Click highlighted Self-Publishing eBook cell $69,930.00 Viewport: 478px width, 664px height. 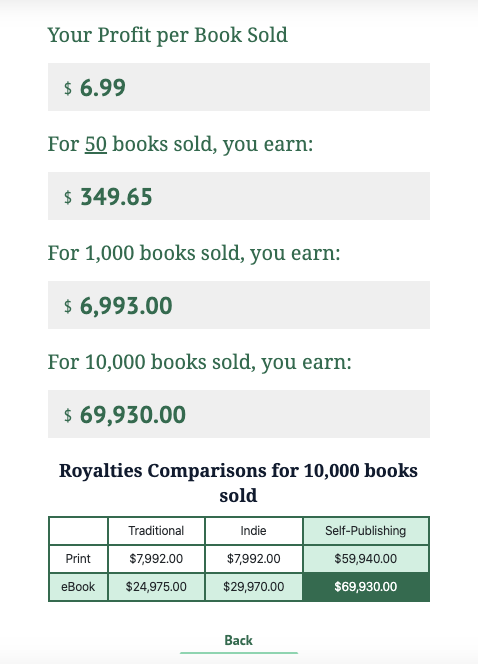[366, 587]
